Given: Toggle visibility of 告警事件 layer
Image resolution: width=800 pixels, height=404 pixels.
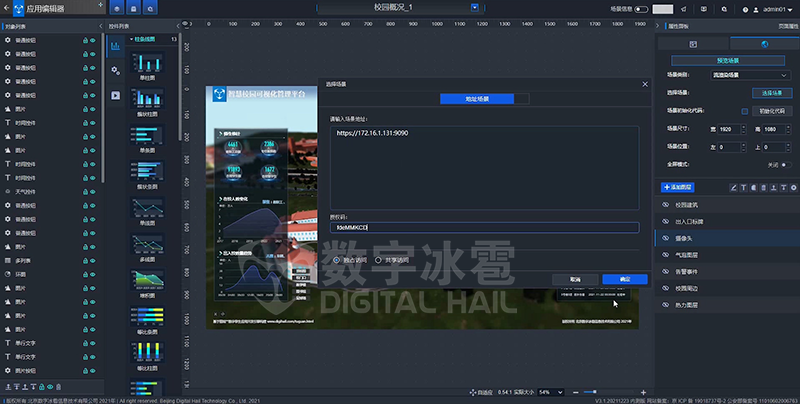Looking at the screenshot, I should coord(665,271).
